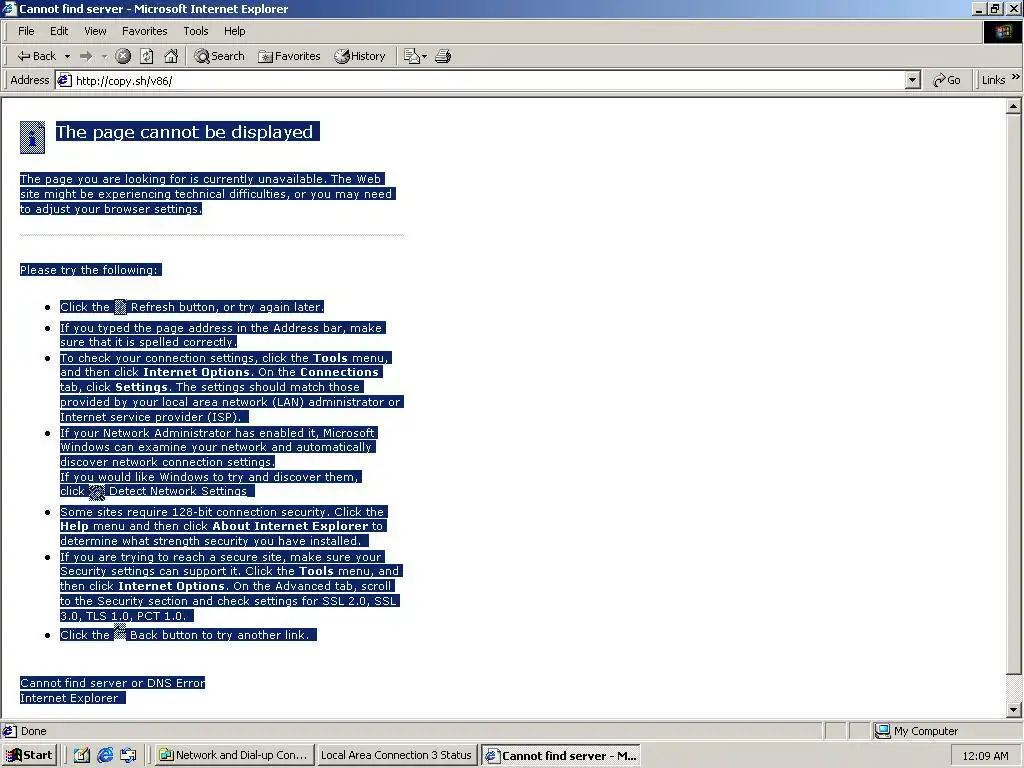Click the Forward arrow button

pyautogui.click(x=86, y=56)
